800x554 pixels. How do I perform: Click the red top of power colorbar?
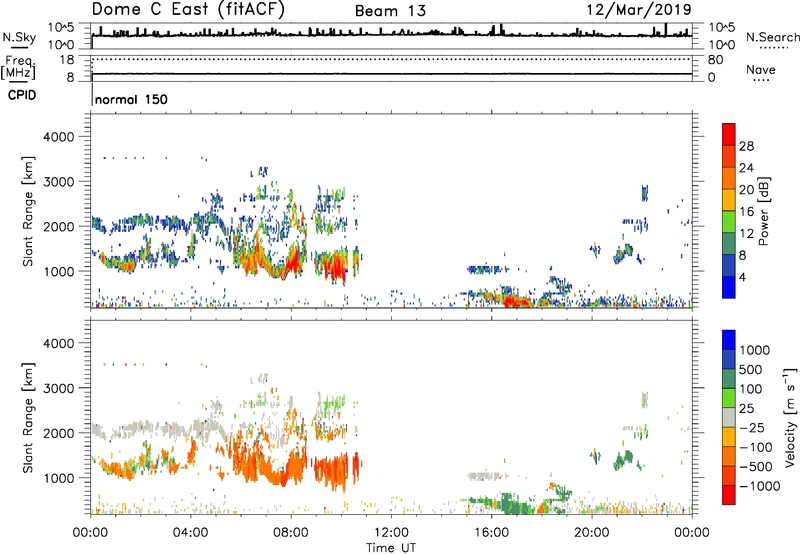click(729, 134)
